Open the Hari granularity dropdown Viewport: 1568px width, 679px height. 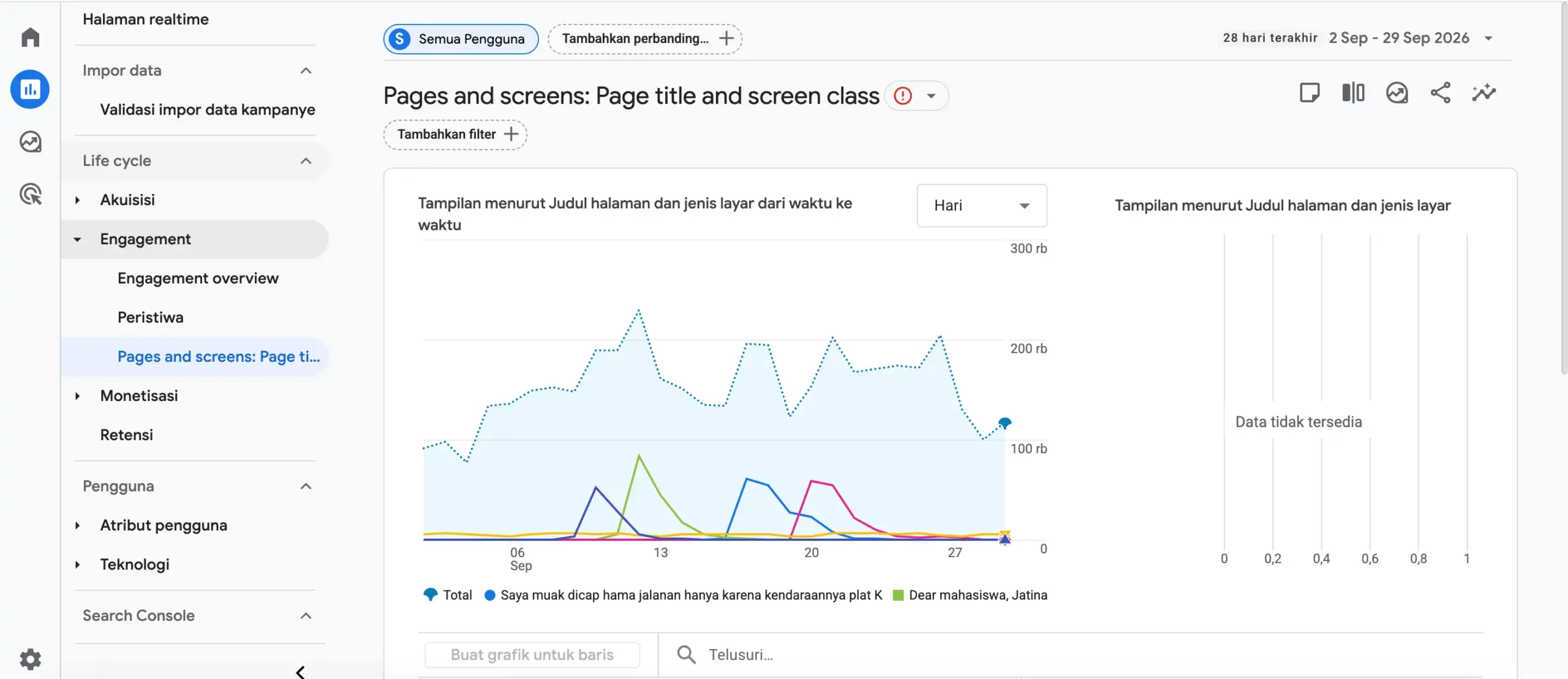[982, 206]
